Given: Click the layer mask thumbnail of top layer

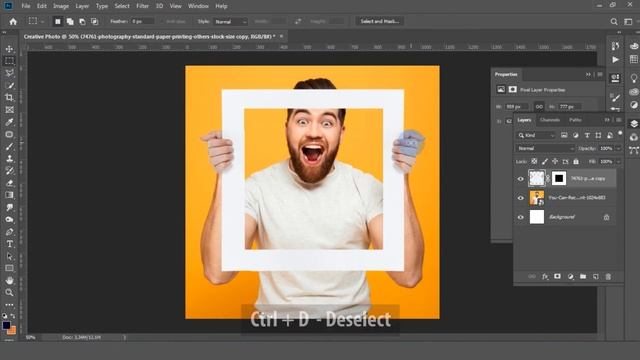Looking at the screenshot, I should tap(559, 178).
